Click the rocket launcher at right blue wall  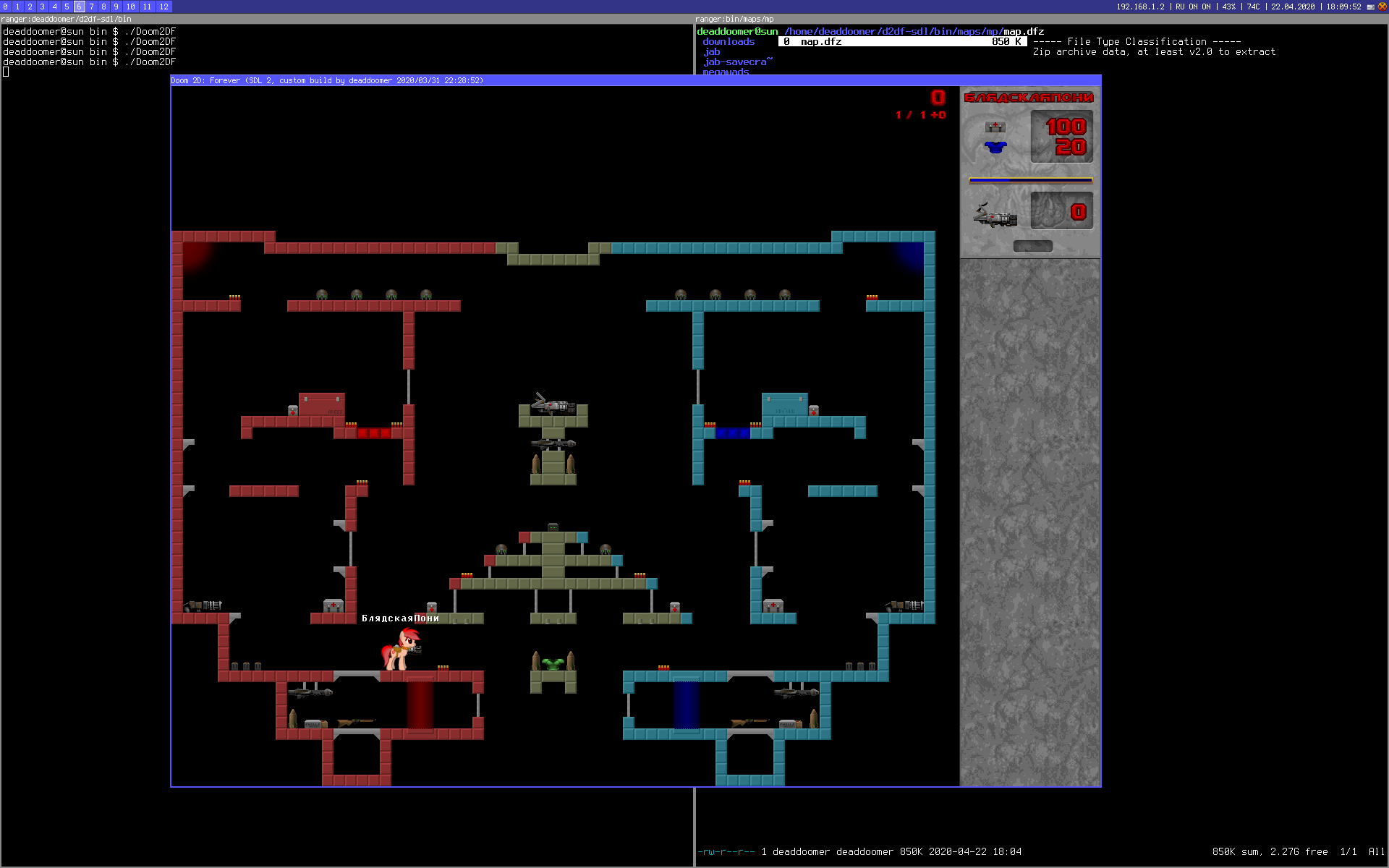[x=904, y=605]
